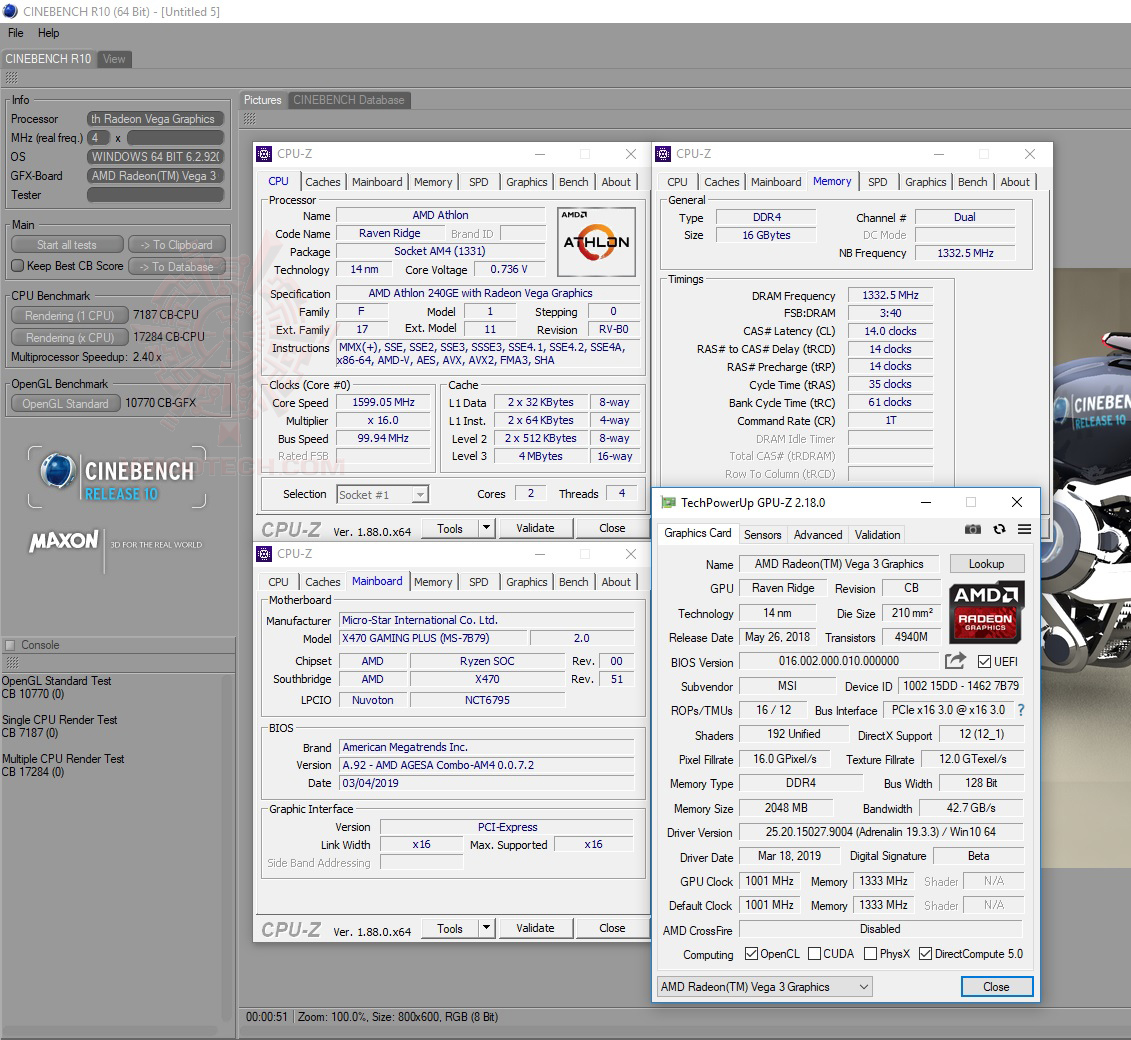1131x1040 pixels.
Task: Click the GPU-Z screenshot camera icon
Action: [972, 530]
